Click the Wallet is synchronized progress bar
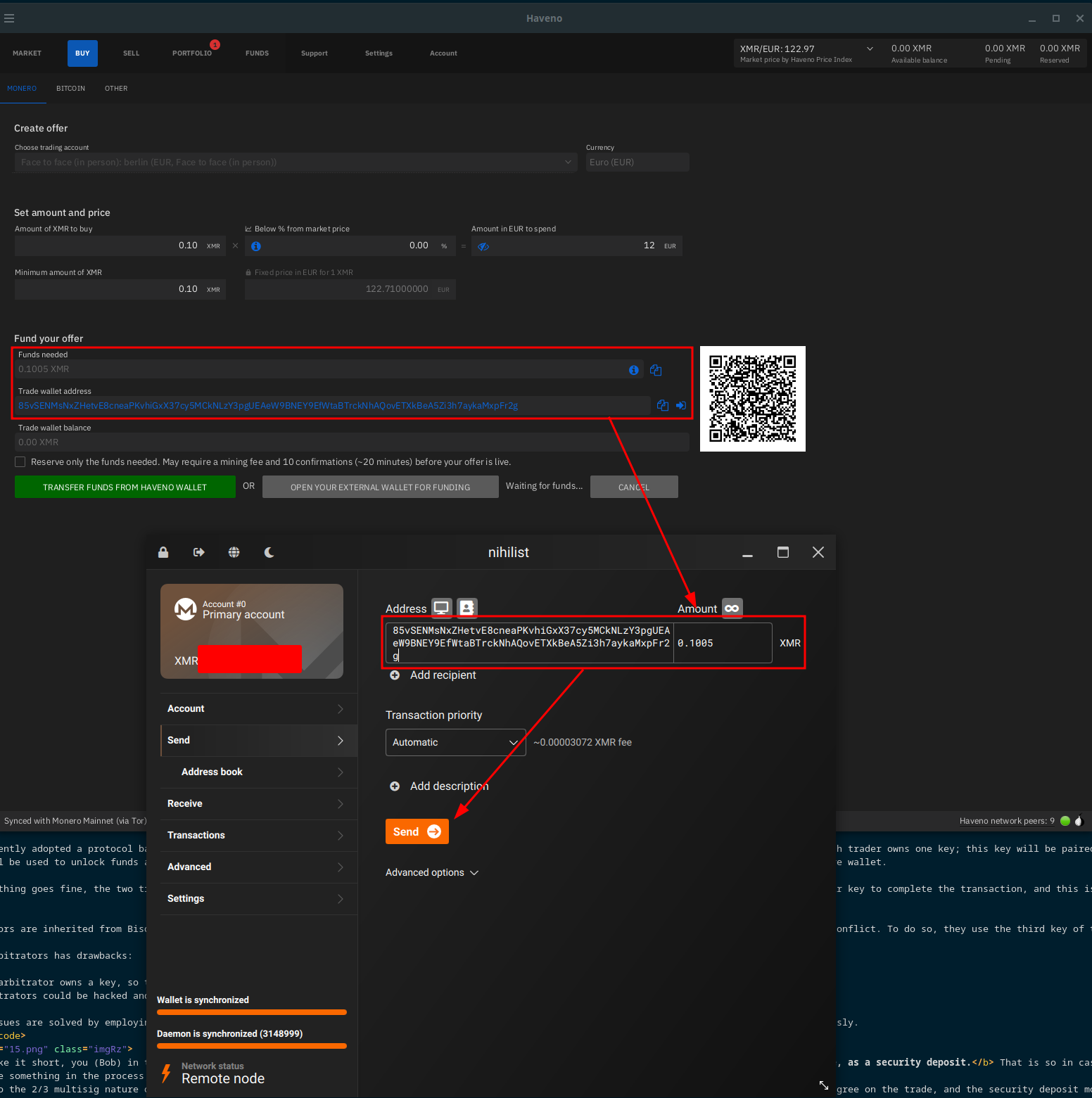The width and height of the screenshot is (1092, 1098). [x=252, y=1012]
